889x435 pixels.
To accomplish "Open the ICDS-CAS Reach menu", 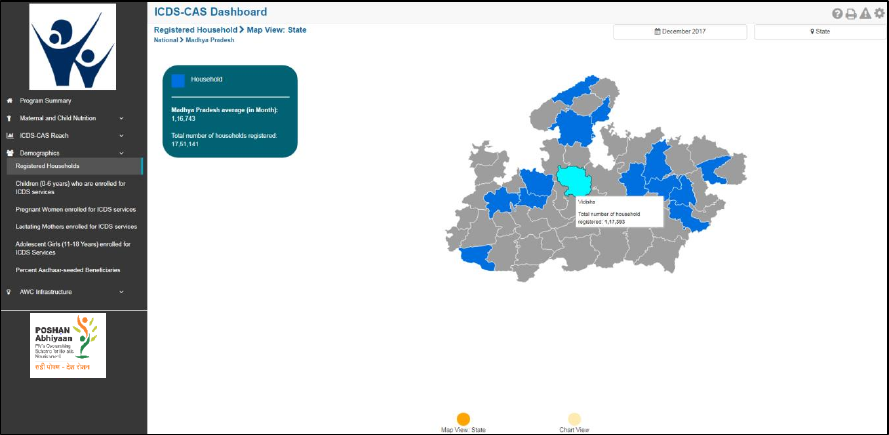I will tap(44, 136).
